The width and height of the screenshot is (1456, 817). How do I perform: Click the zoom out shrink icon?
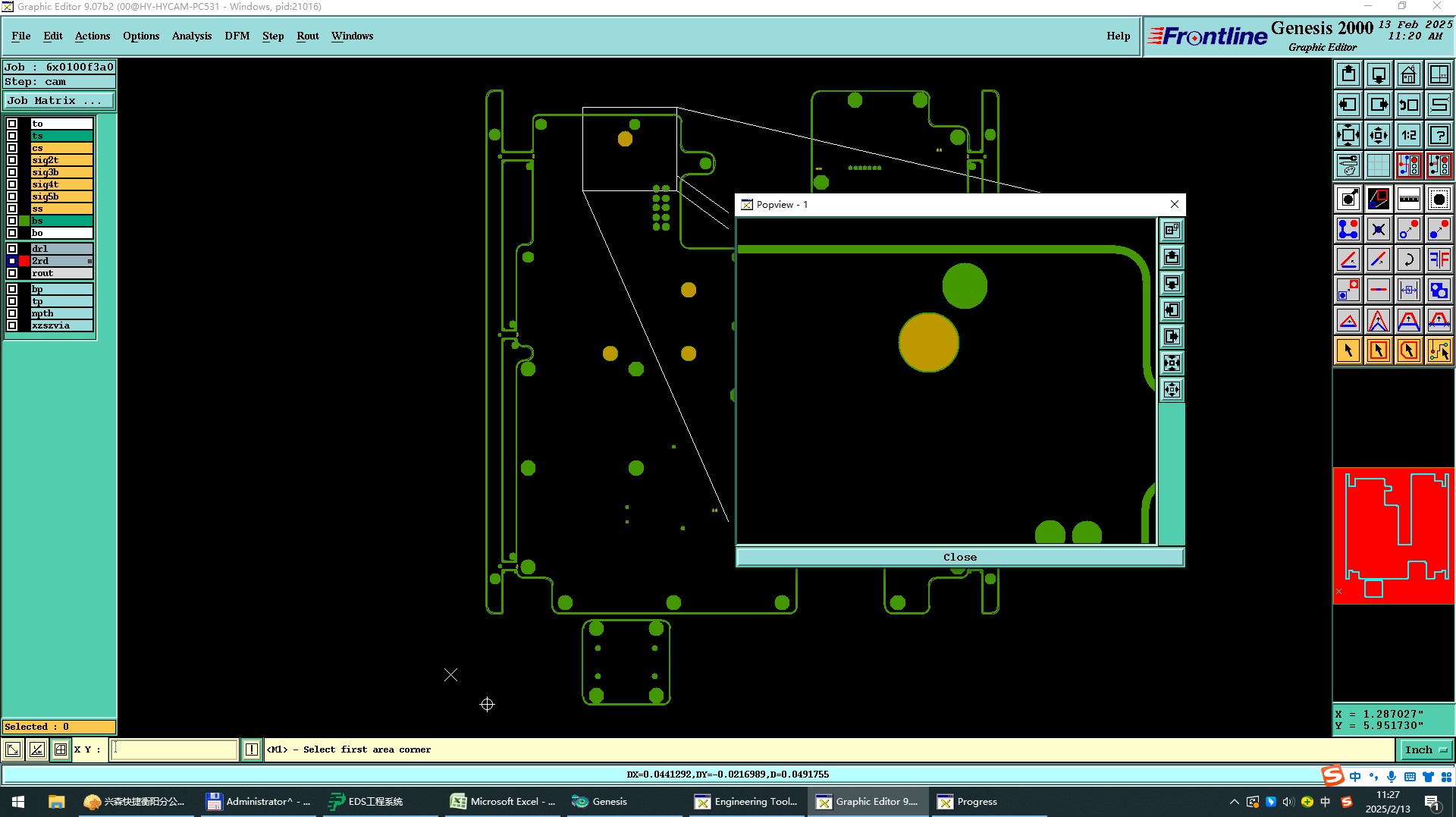[x=1379, y=135]
